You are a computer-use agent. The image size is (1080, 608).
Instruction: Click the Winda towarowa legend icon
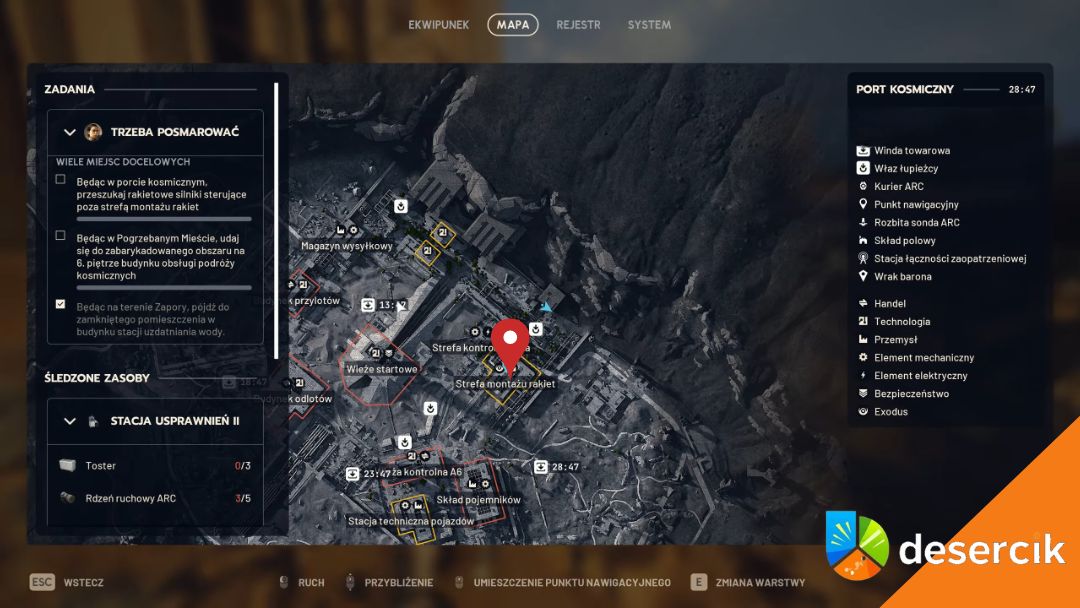863,151
